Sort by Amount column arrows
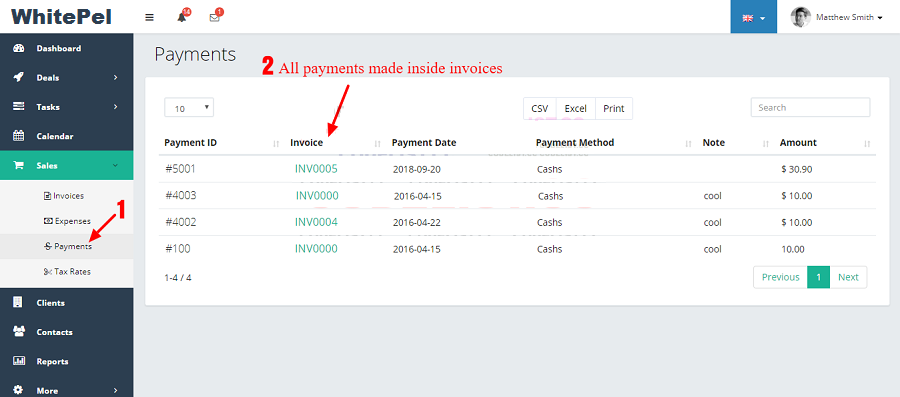The height and width of the screenshot is (397, 900). coord(867,143)
